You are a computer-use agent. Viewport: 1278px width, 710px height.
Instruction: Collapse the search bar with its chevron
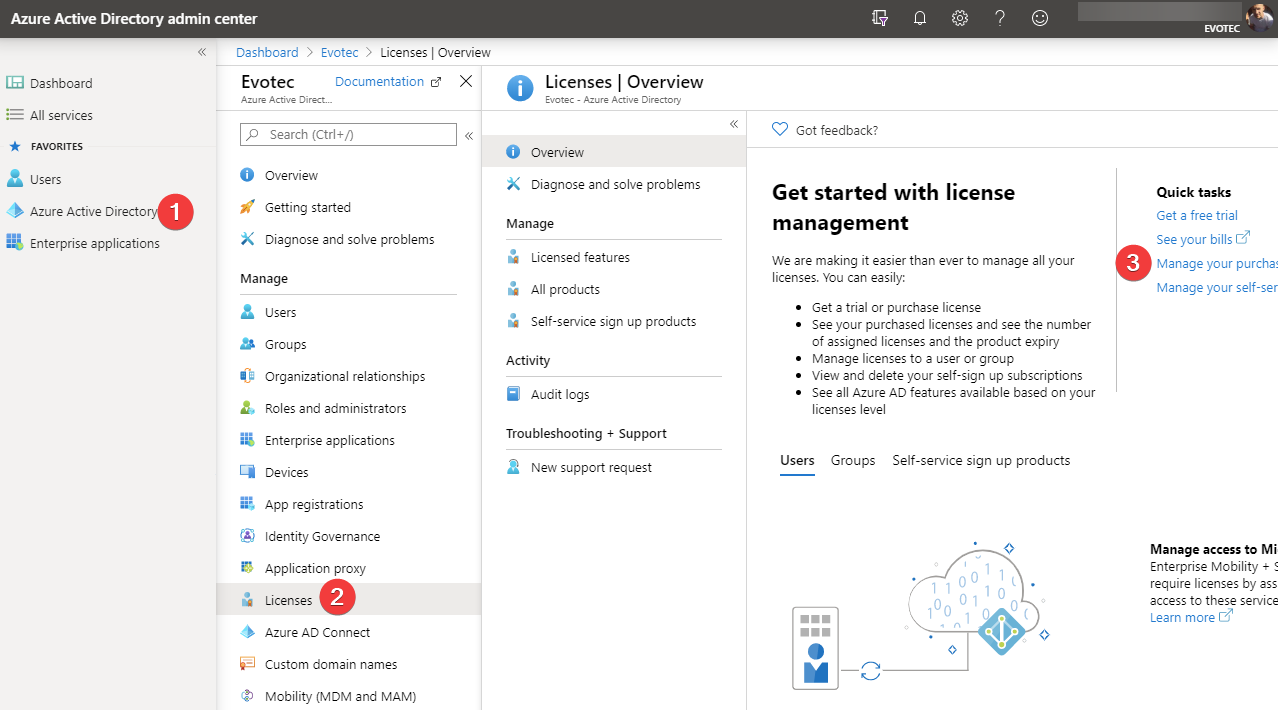[x=468, y=135]
